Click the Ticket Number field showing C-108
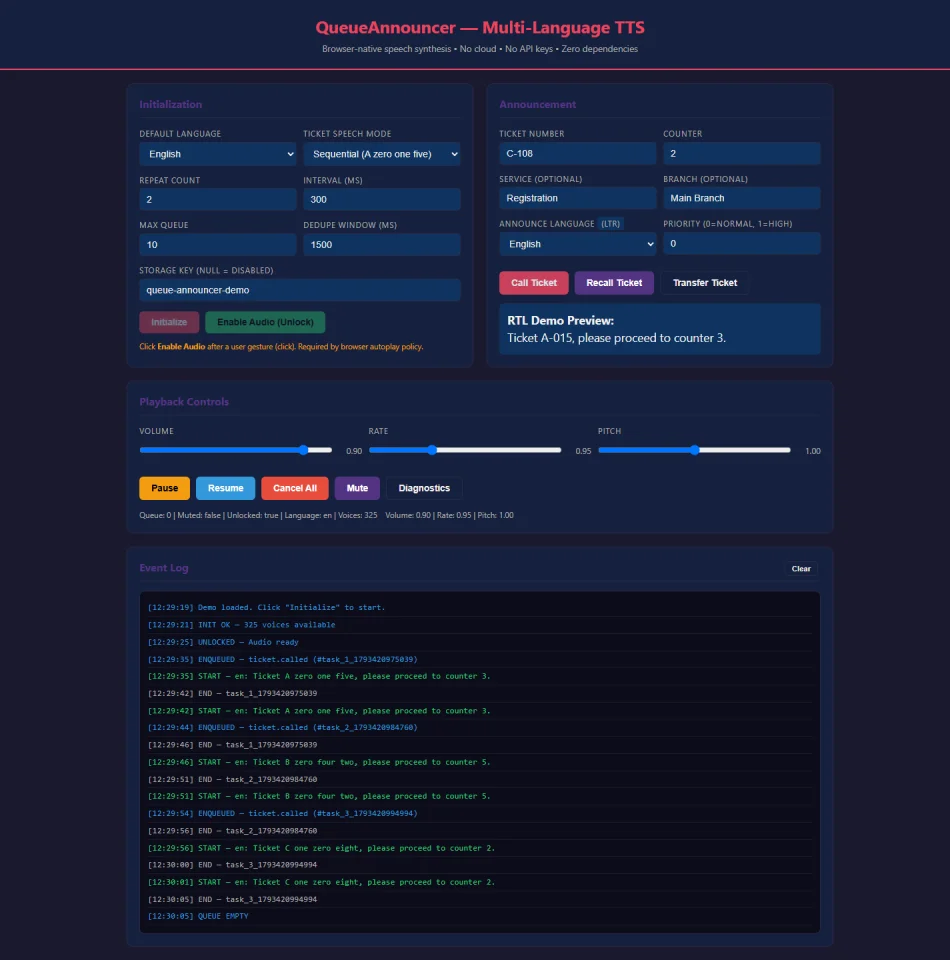 (577, 153)
